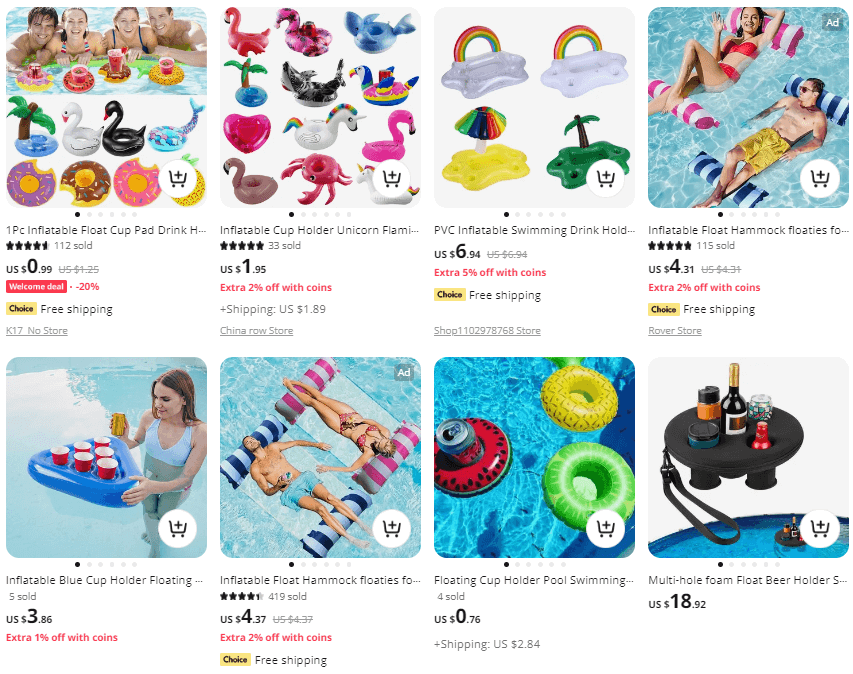Add watermelon Floating Cup Holder to cart
853x674 pixels.
(605, 528)
